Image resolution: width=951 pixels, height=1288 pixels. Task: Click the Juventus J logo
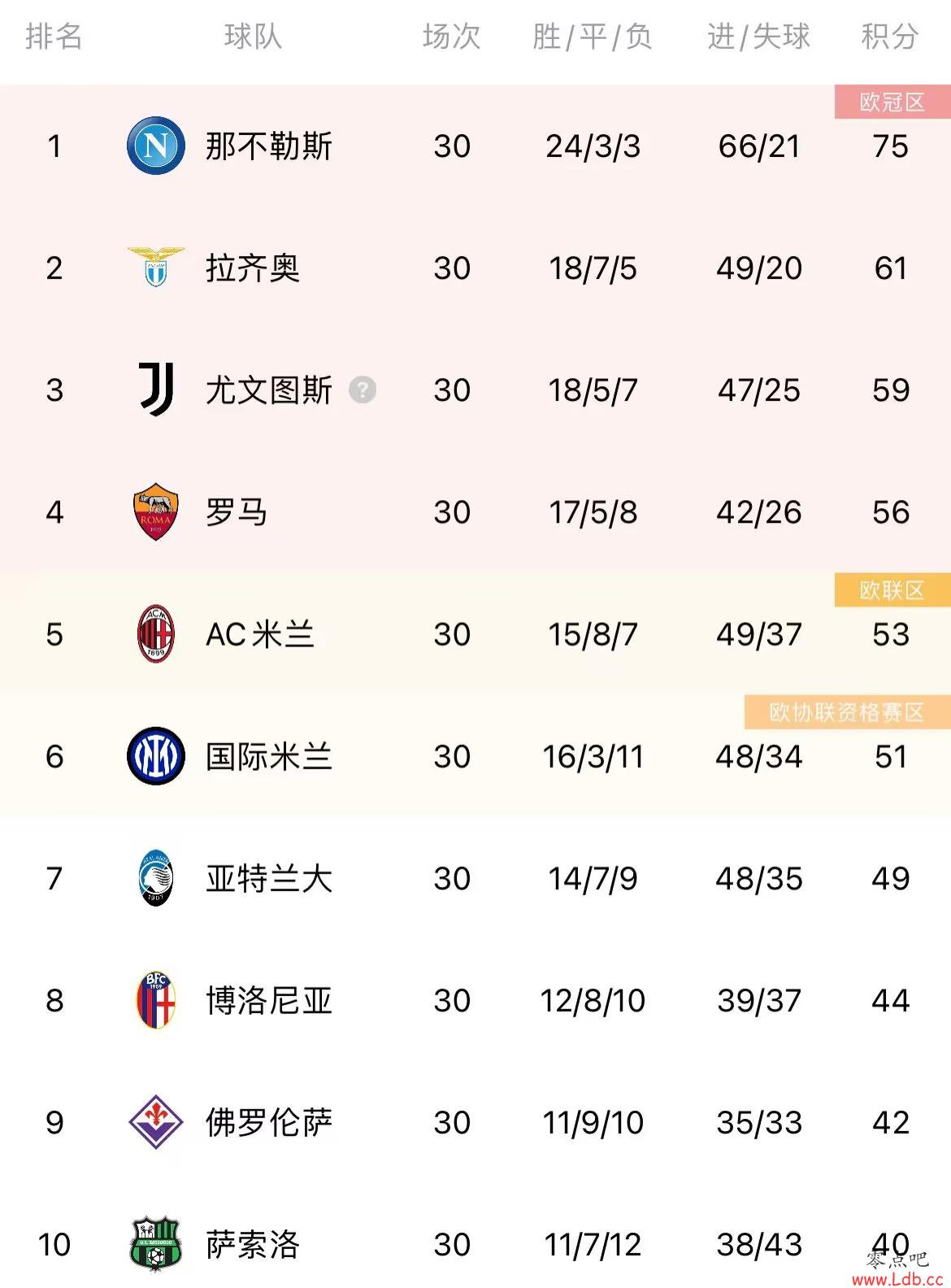point(156,389)
